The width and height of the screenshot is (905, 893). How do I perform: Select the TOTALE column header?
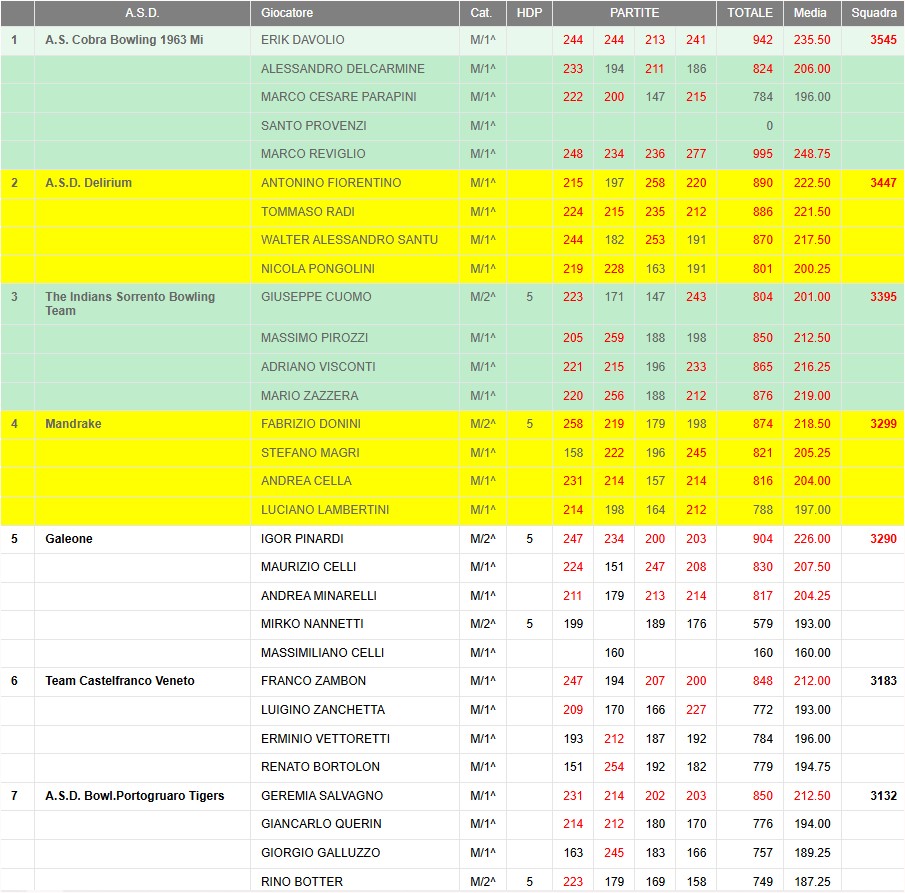point(750,13)
